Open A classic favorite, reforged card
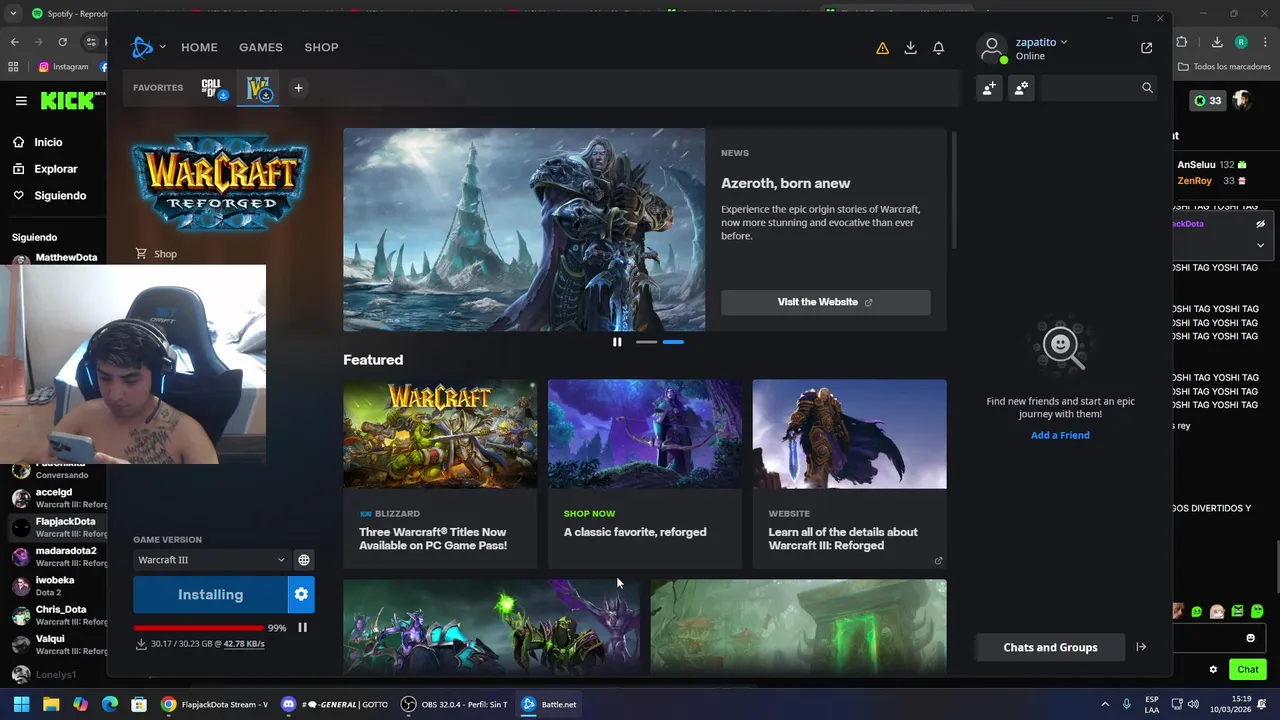This screenshot has width=1280, height=720. pyautogui.click(x=644, y=473)
